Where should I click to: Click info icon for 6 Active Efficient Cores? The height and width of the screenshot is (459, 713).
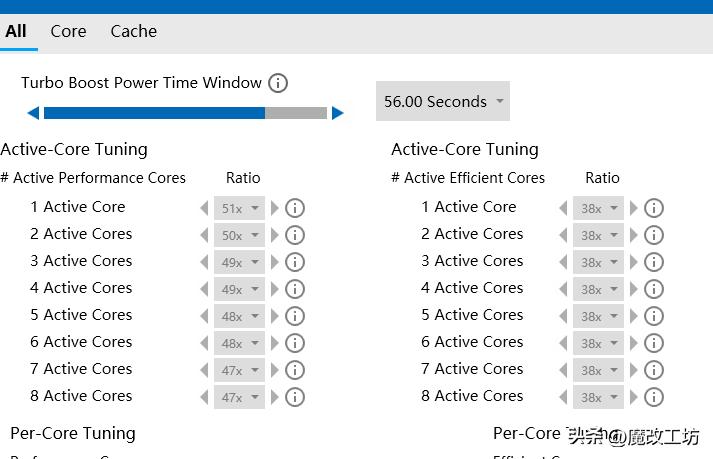point(654,343)
